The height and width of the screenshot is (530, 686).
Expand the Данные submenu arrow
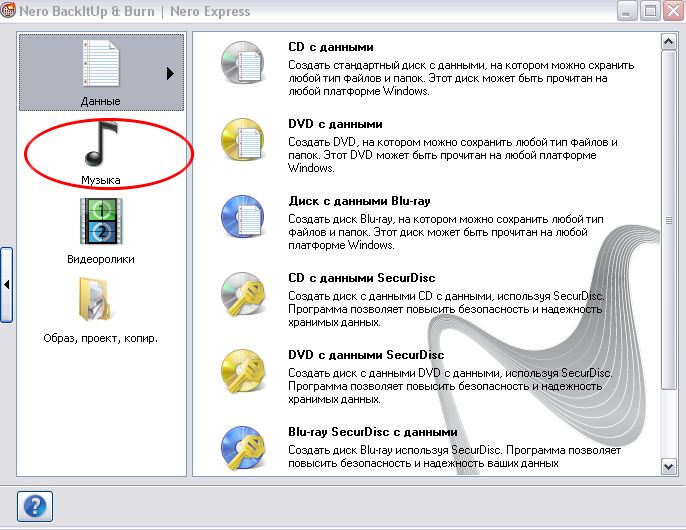(x=170, y=73)
